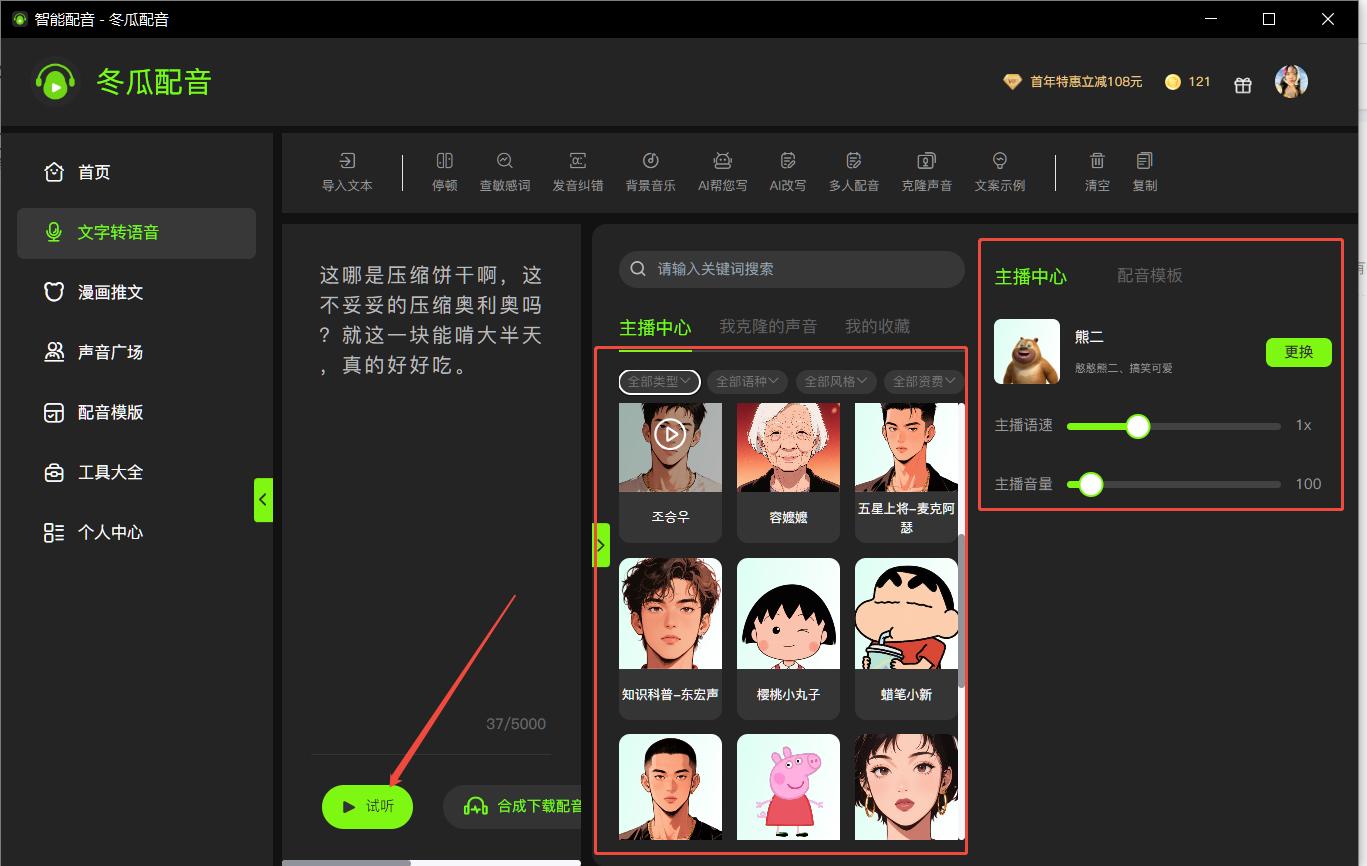The height and width of the screenshot is (866, 1367).
Task: Open the 多人配音 multi-voice dubbing tool
Action: pos(853,170)
